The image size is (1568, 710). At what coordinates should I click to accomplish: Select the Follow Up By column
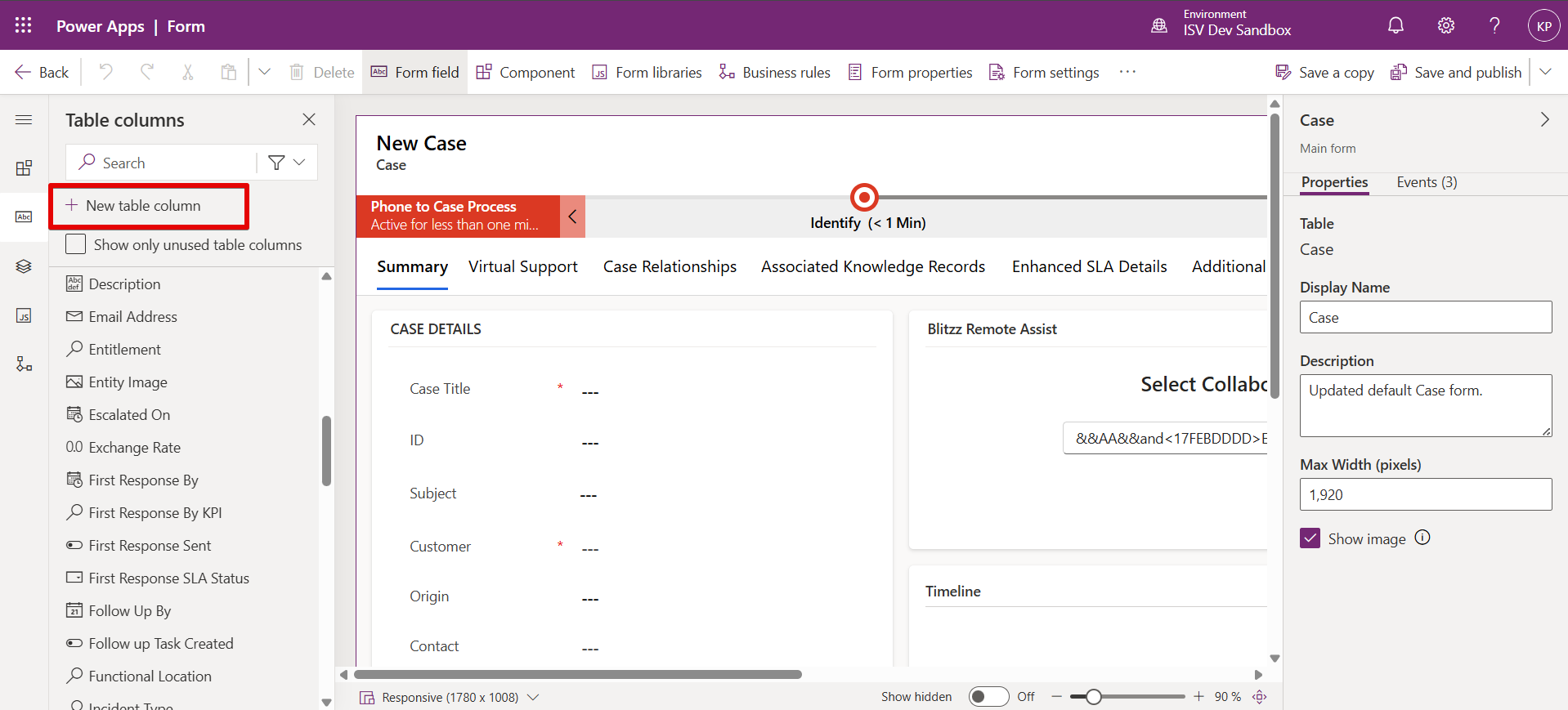pyautogui.click(x=119, y=610)
